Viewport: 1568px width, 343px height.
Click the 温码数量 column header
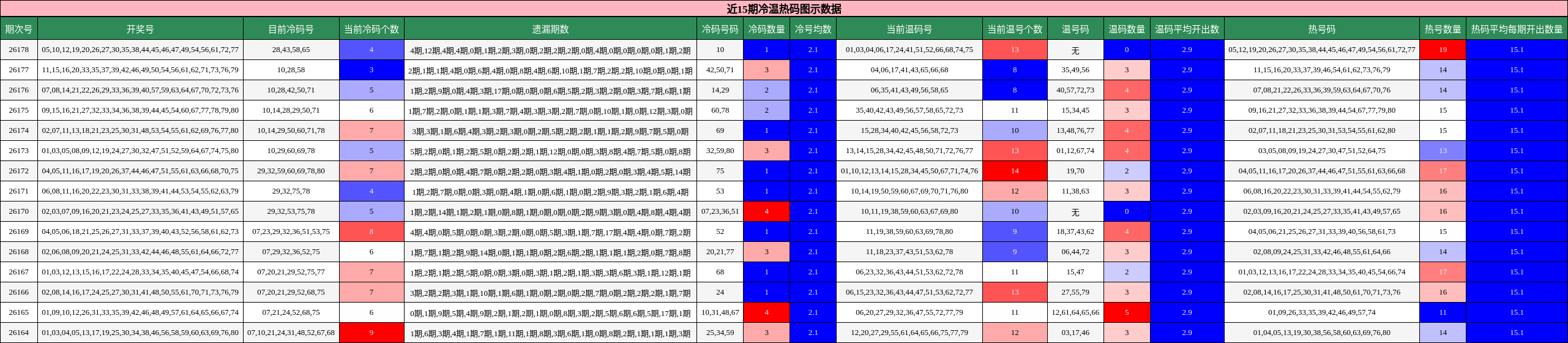[x=1127, y=29]
